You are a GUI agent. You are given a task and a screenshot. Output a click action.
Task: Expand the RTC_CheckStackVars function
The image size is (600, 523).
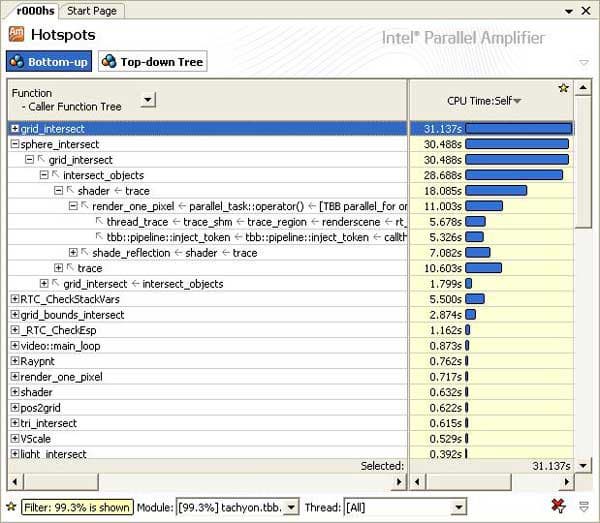point(15,299)
